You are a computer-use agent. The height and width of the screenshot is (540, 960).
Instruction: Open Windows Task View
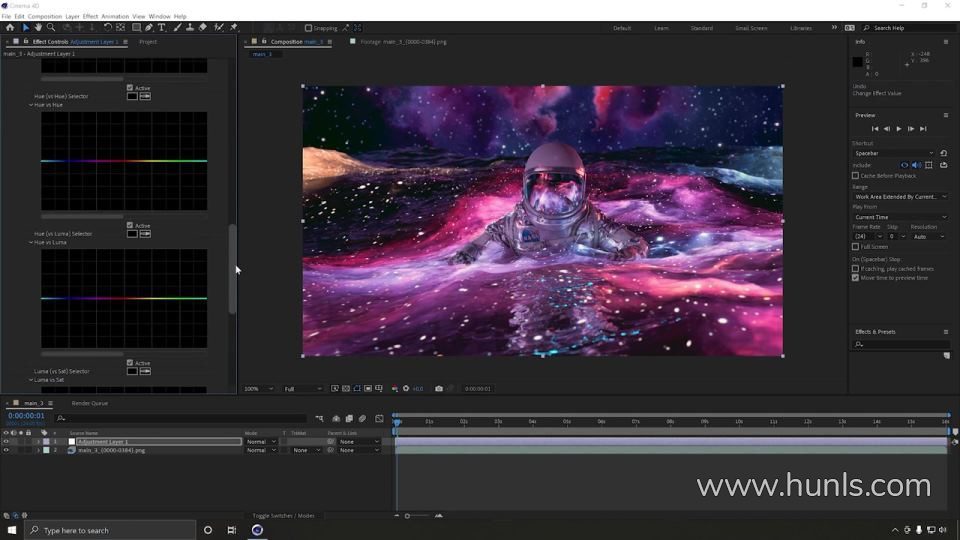coord(231,530)
